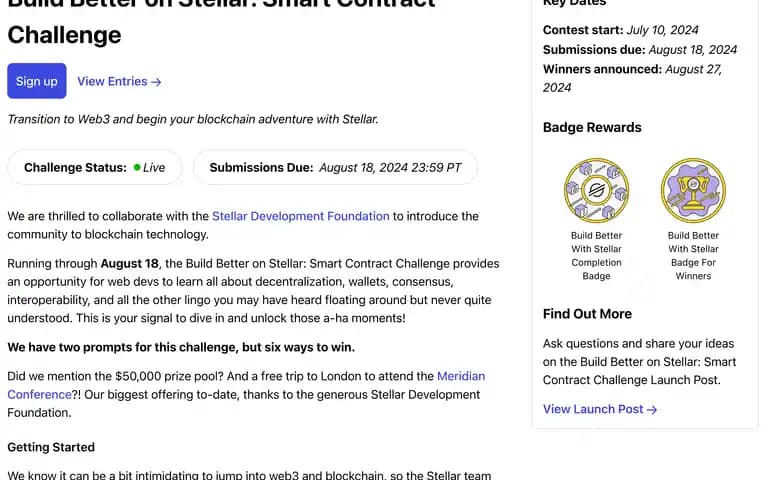The image size is (768, 480).
Task: Click the Getting Started heading
Action: [51, 447]
